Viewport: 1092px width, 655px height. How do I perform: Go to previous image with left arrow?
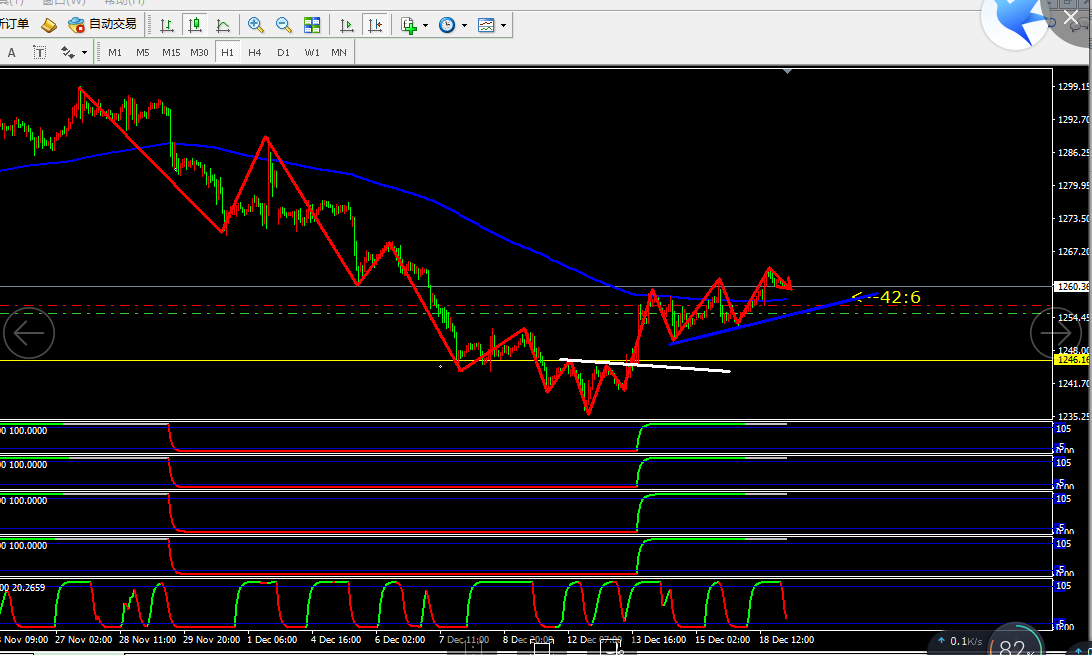[x=29, y=333]
